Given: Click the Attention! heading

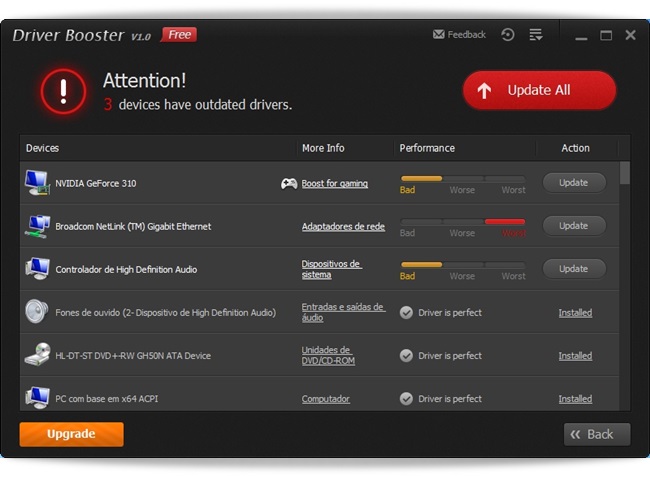Looking at the screenshot, I should point(144,80).
